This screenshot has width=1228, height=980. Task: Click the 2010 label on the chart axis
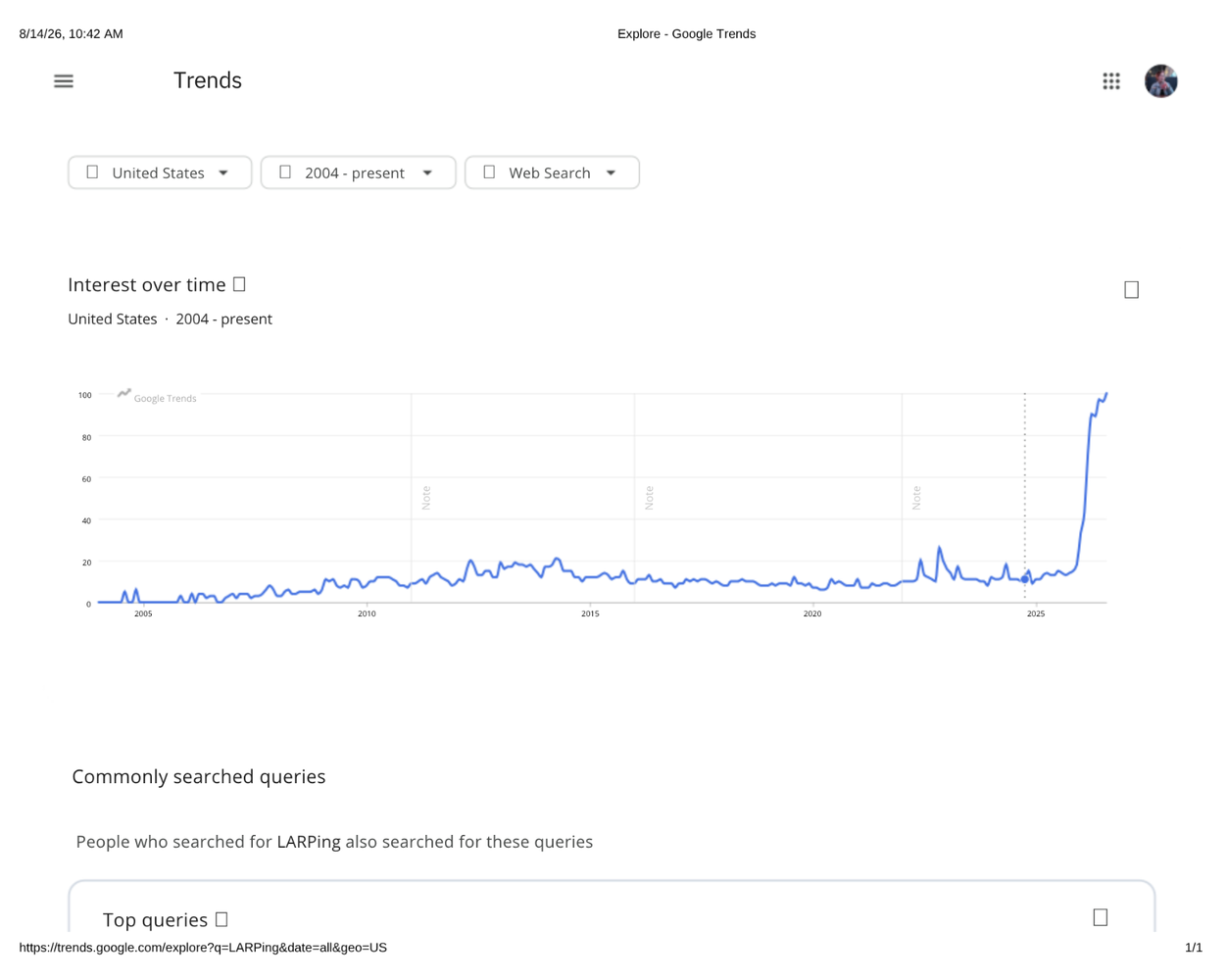coord(367,614)
